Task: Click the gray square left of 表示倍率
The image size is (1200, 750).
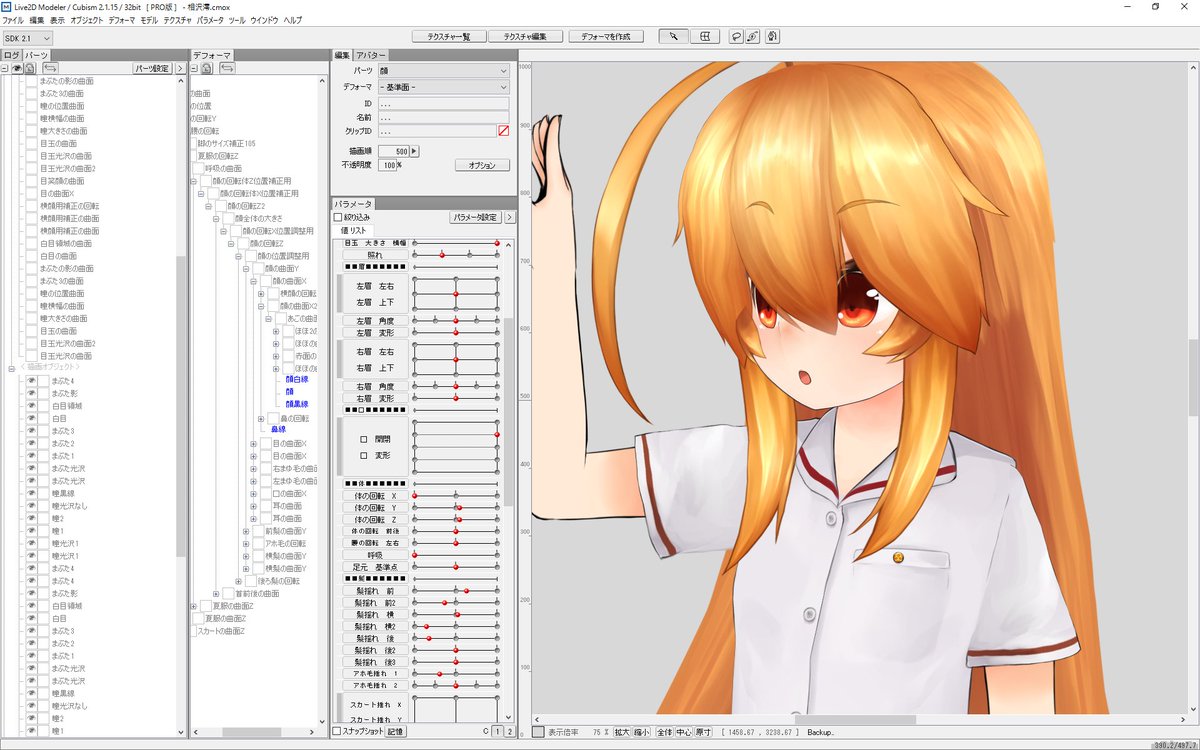Action: click(539, 732)
